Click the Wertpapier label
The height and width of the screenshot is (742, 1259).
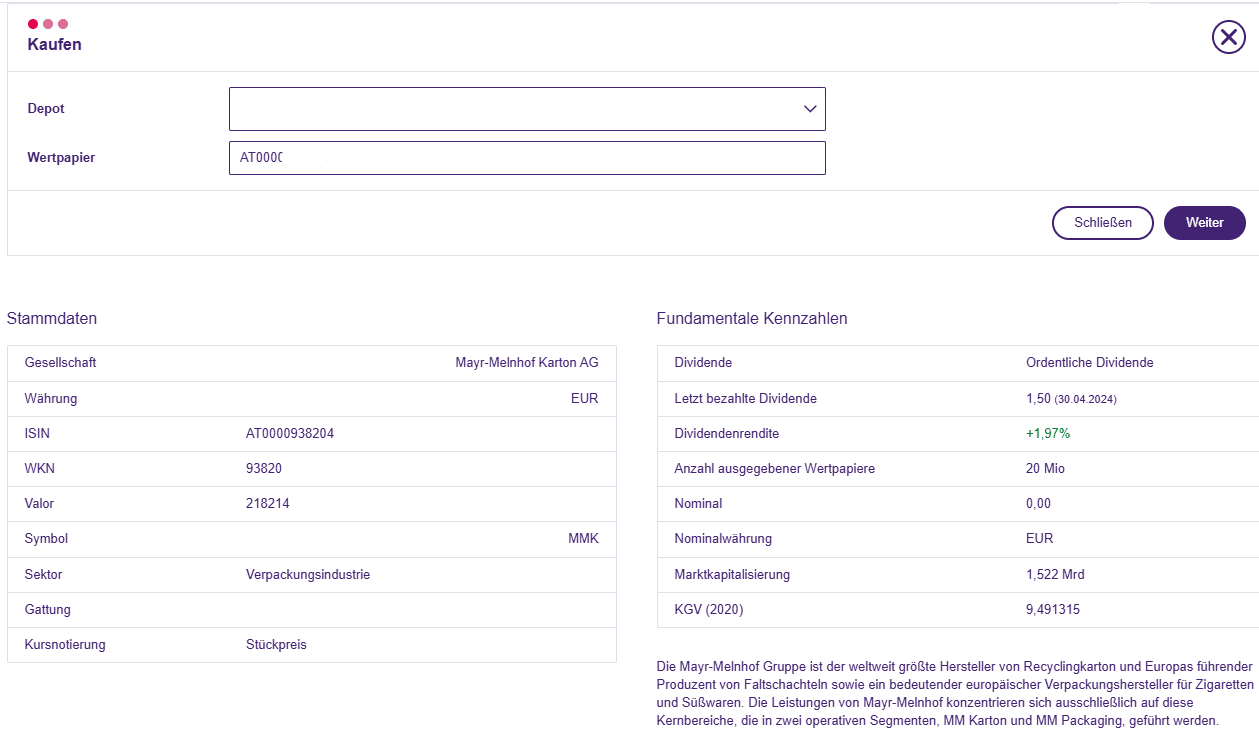click(x=61, y=158)
